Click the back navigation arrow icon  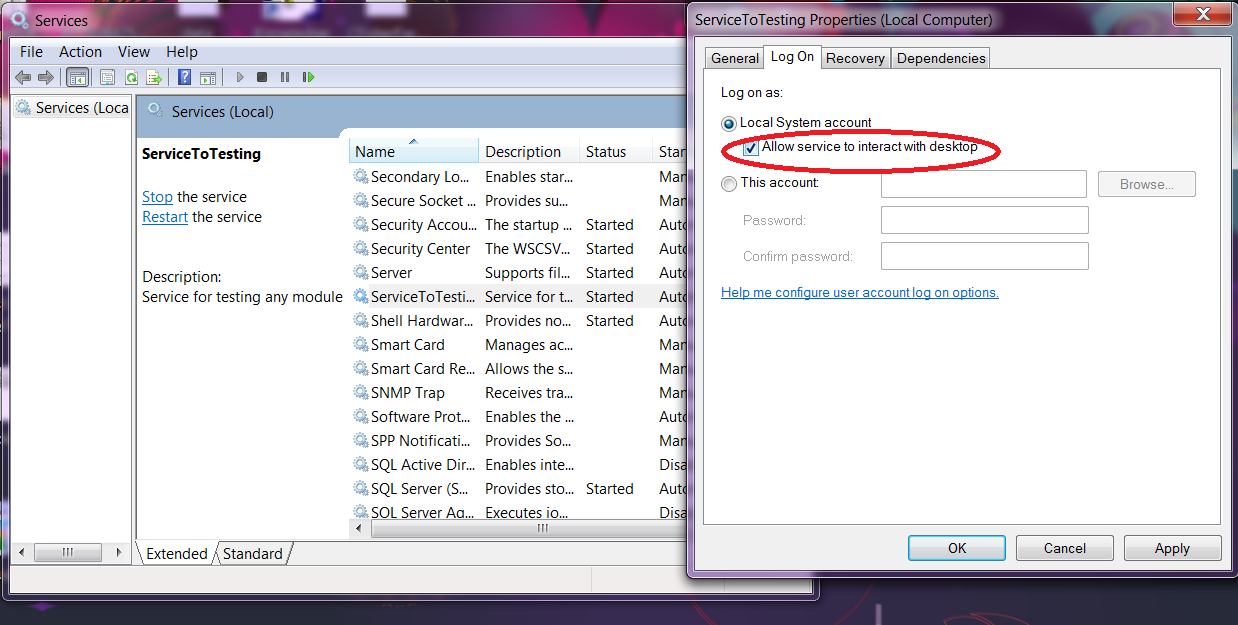pos(22,77)
